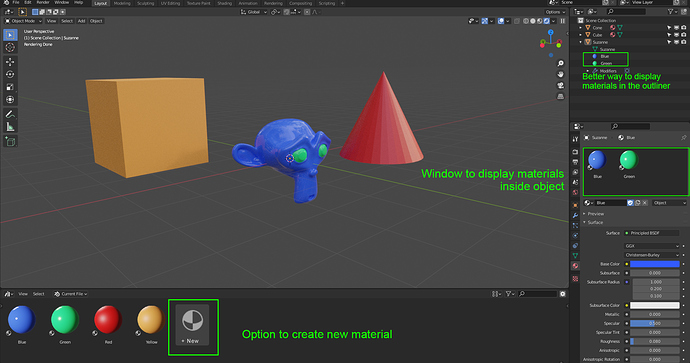
Task: Open the asset browser View menu
Action: point(23,294)
